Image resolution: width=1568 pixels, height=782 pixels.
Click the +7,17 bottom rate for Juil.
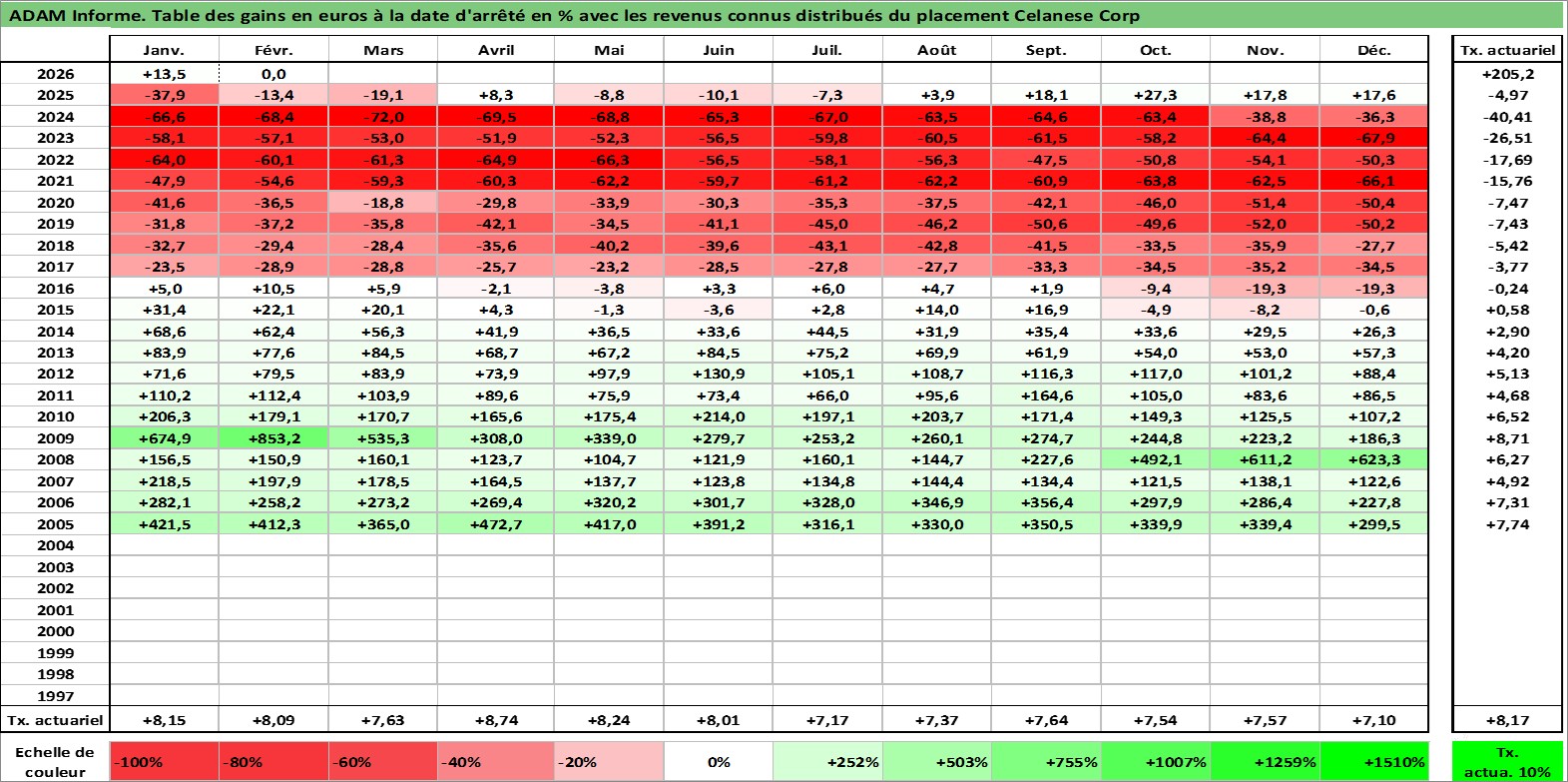click(827, 720)
